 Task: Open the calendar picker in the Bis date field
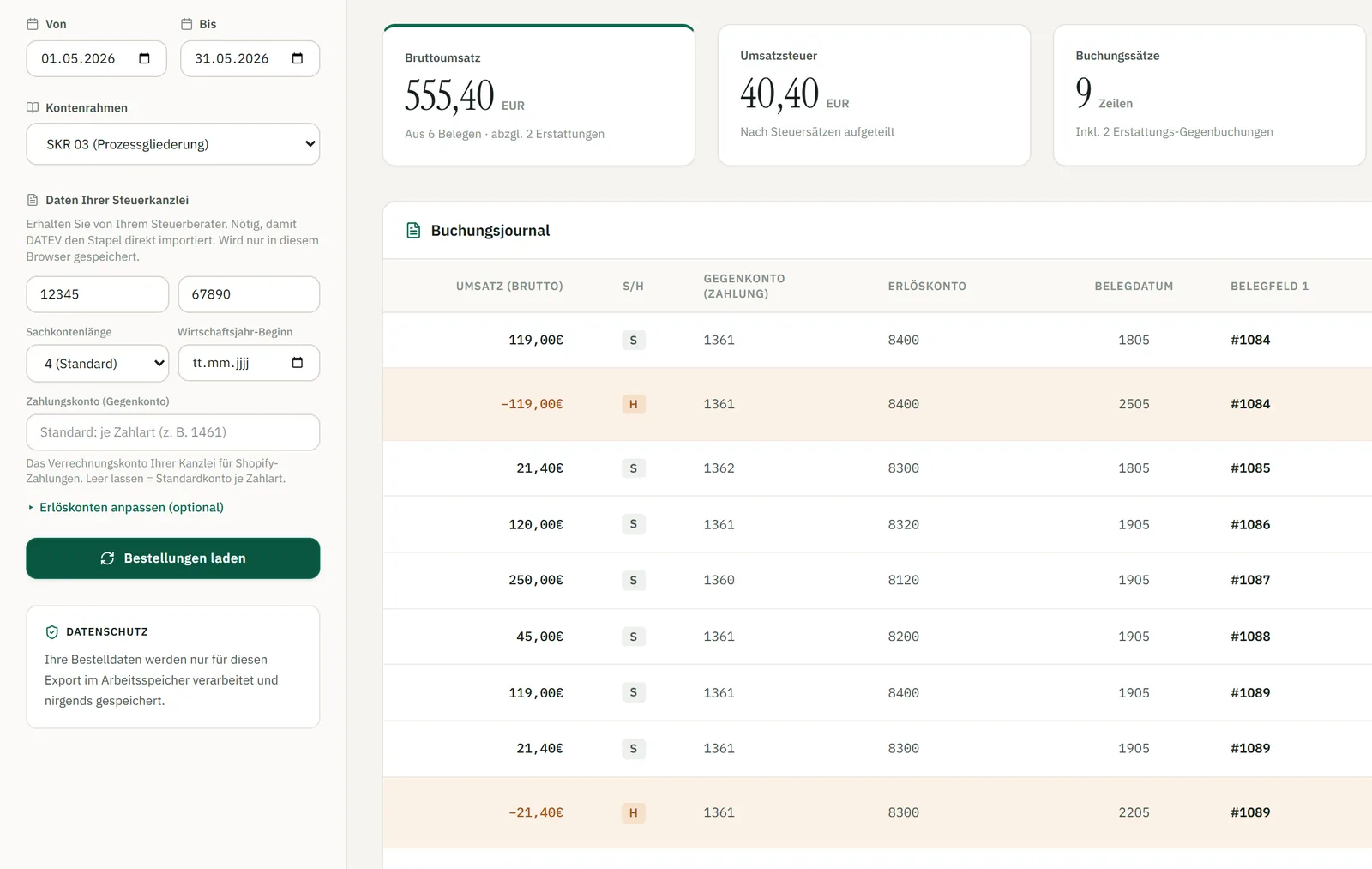(298, 58)
